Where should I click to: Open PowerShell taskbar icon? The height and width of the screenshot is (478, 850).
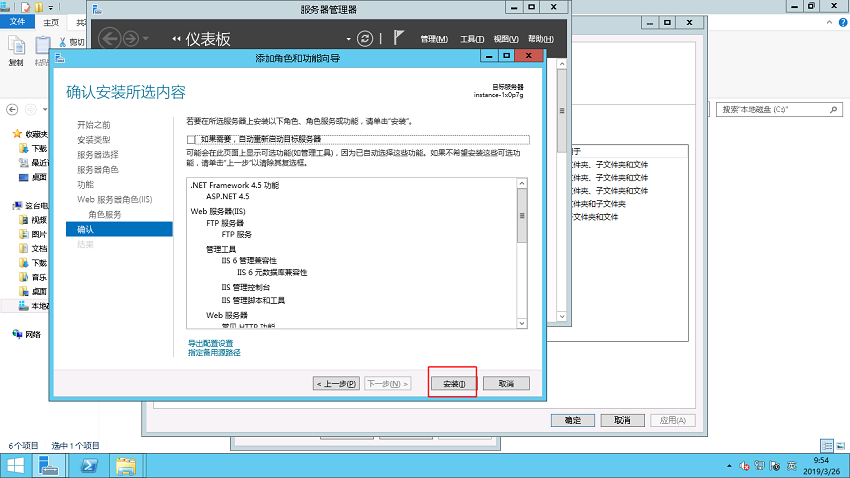pyautogui.click(x=89, y=466)
